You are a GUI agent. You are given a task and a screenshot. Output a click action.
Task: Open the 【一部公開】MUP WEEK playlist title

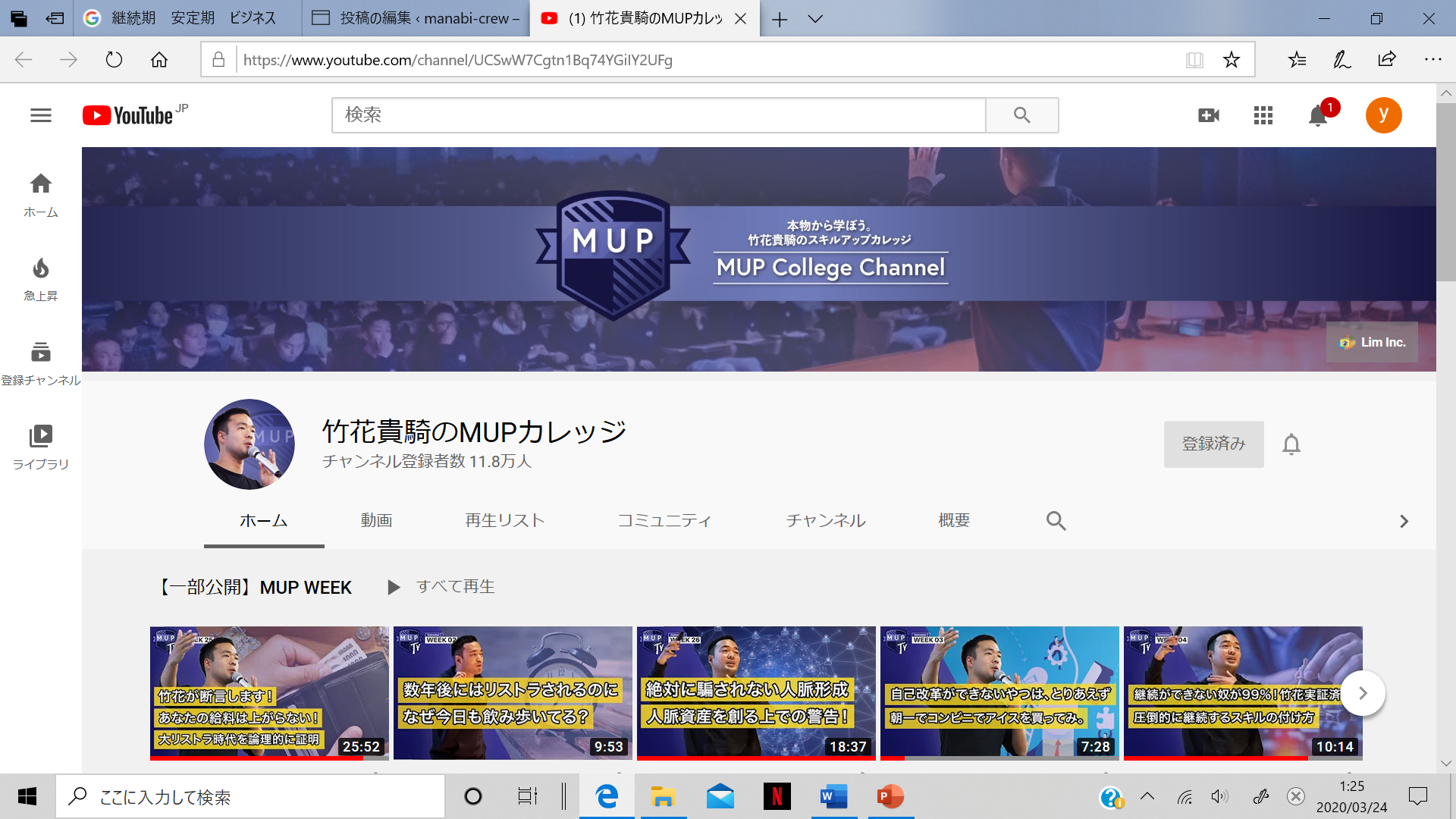(x=255, y=588)
